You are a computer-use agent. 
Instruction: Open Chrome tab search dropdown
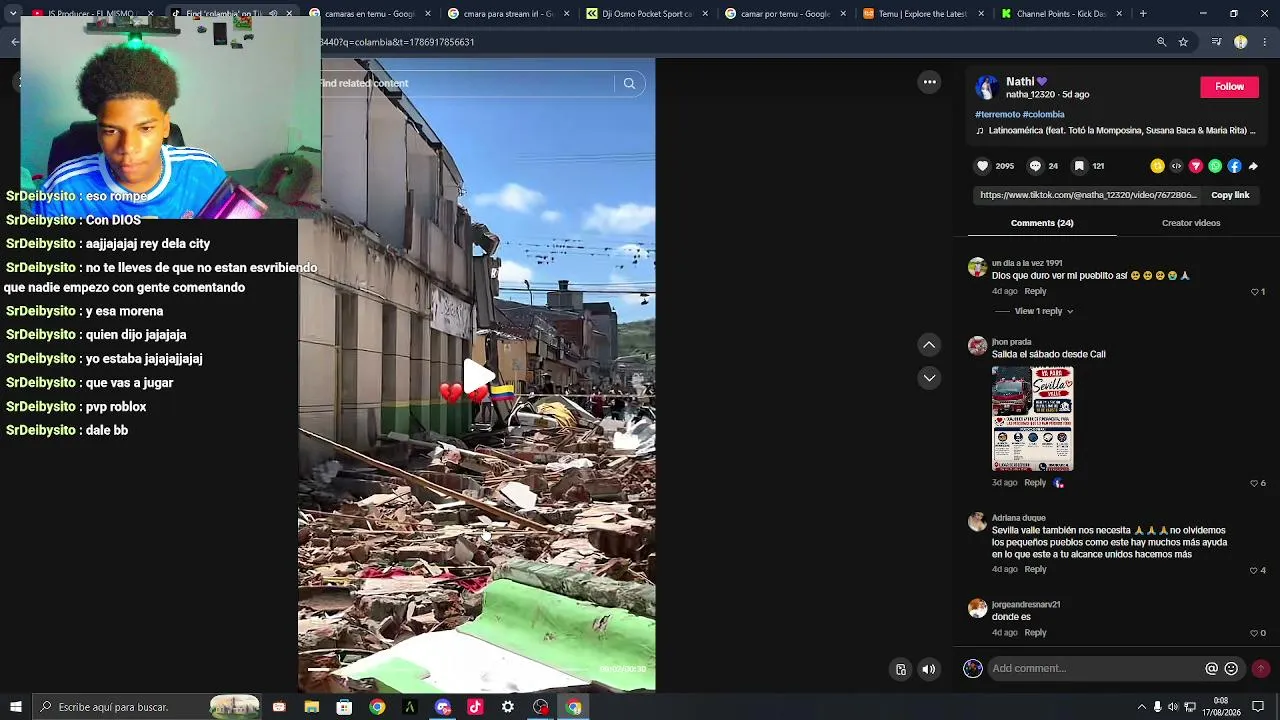(13, 14)
